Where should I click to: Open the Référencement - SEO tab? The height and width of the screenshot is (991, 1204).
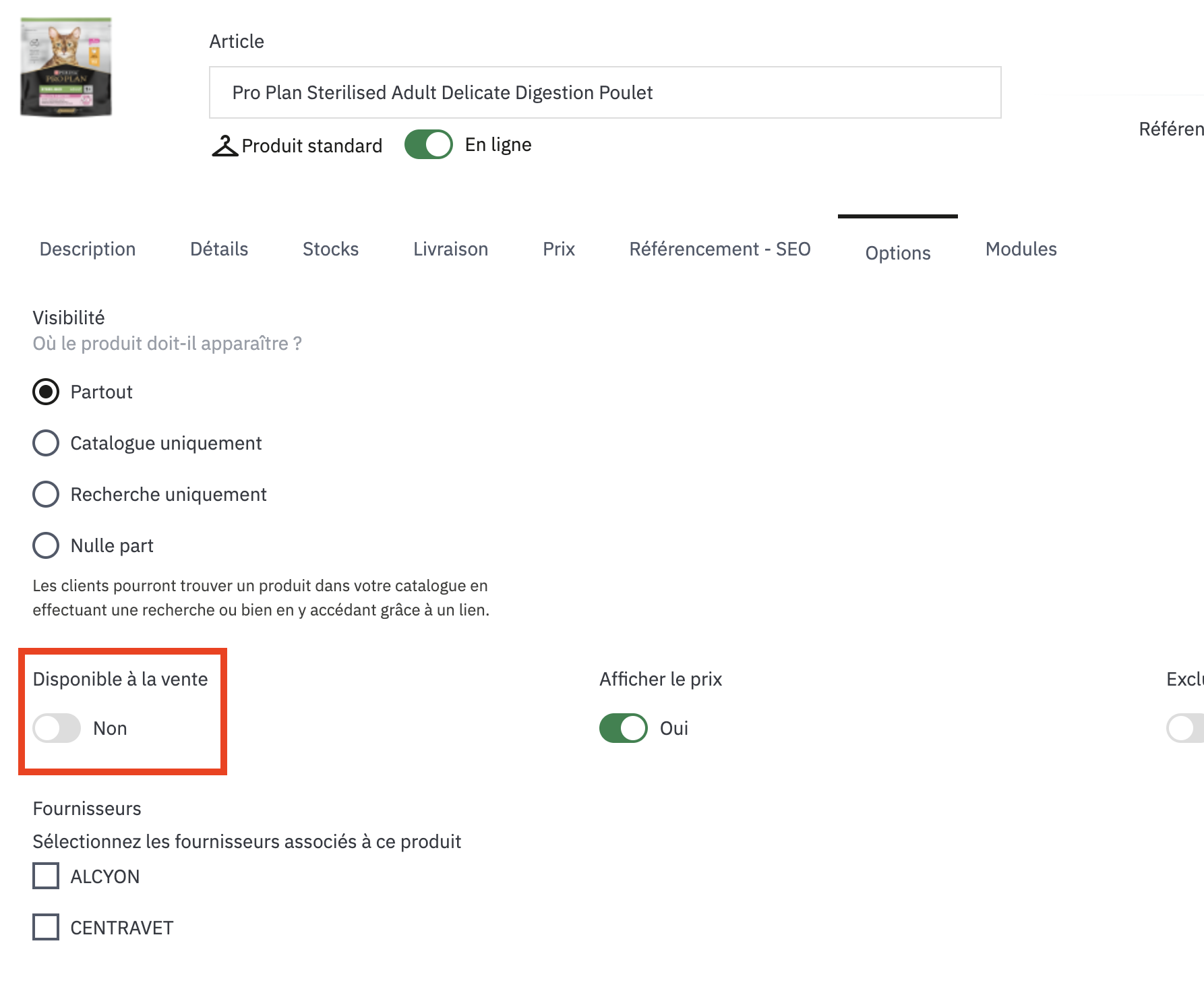tap(719, 249)
